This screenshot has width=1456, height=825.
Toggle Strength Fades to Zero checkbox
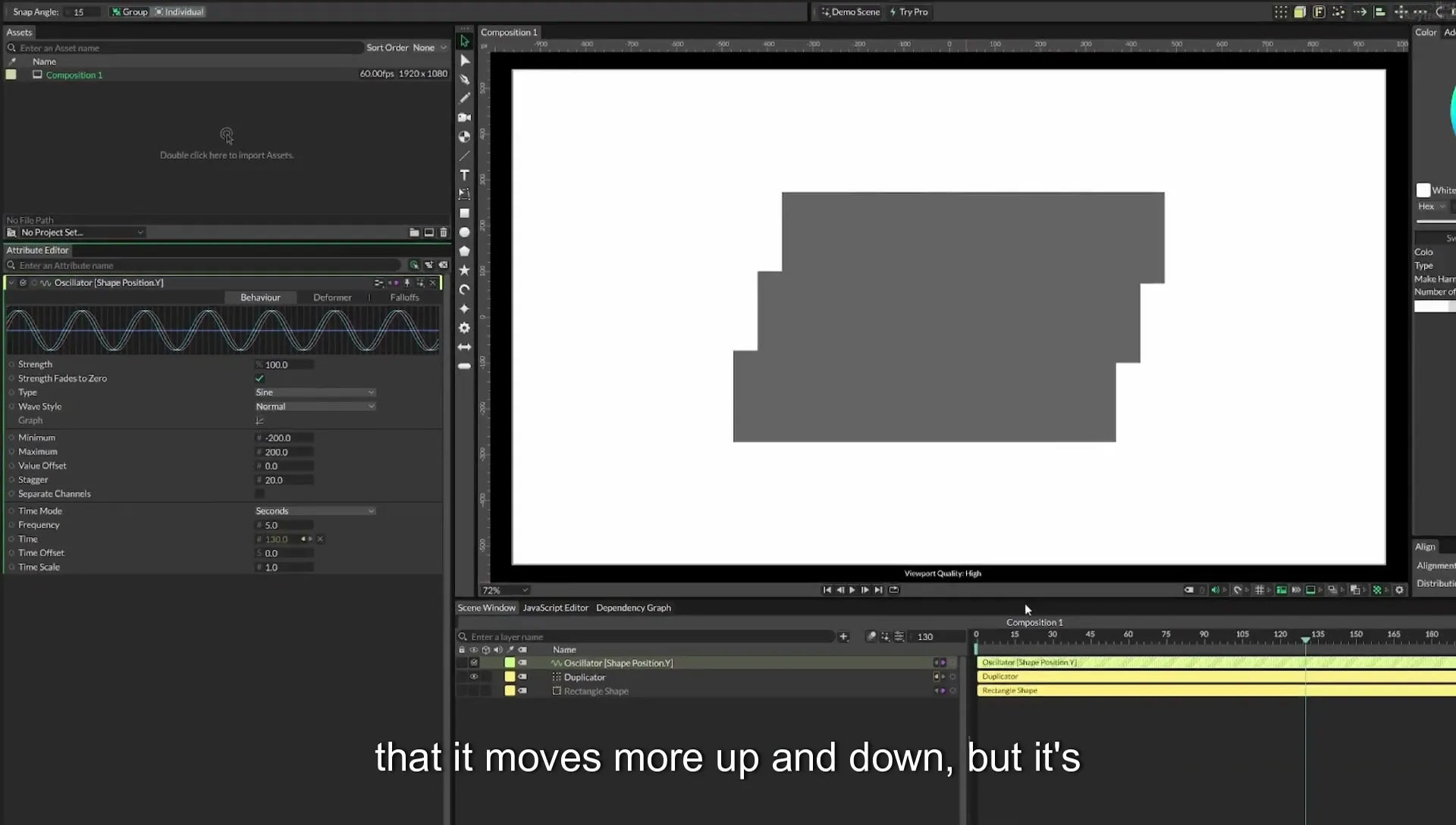tap(259, 378)
